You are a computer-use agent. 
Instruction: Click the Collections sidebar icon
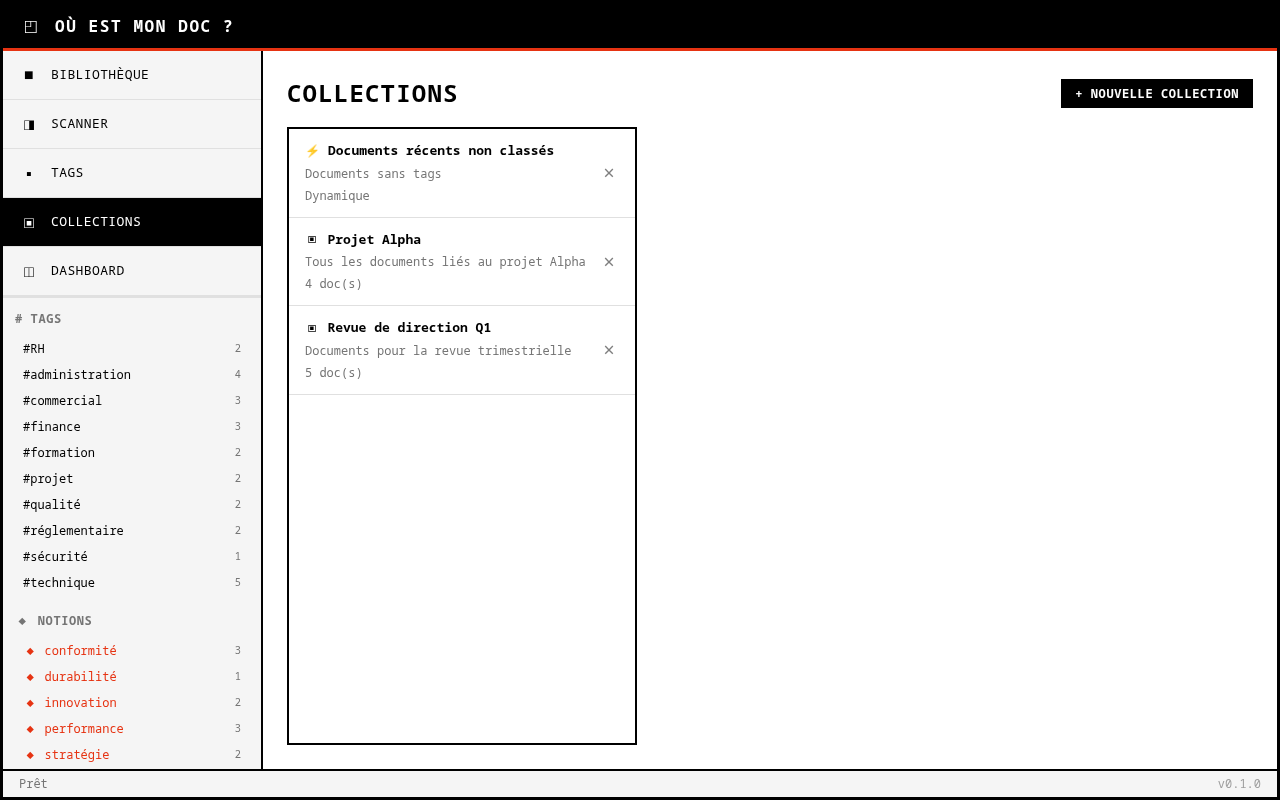pyautogui.click(x=27, y=221)
